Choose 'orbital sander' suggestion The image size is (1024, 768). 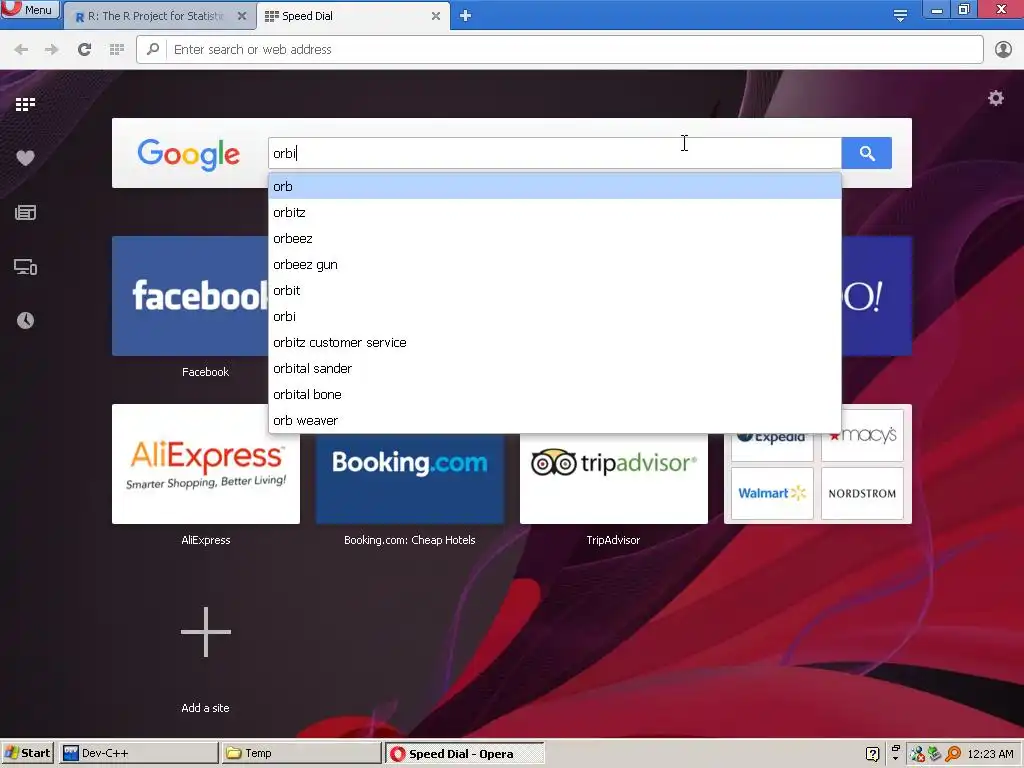554,369
